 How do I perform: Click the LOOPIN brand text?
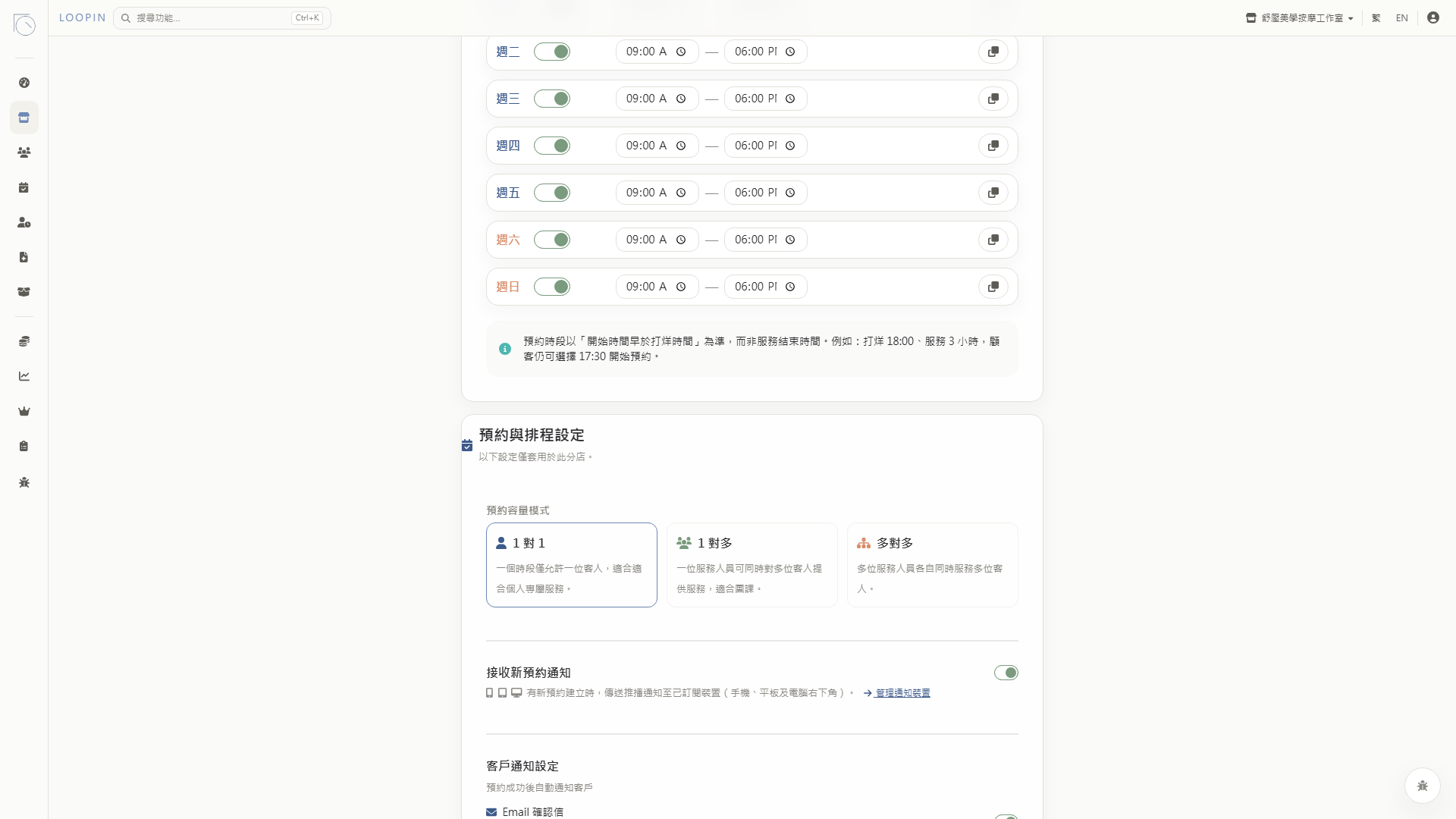pos(83,17)
